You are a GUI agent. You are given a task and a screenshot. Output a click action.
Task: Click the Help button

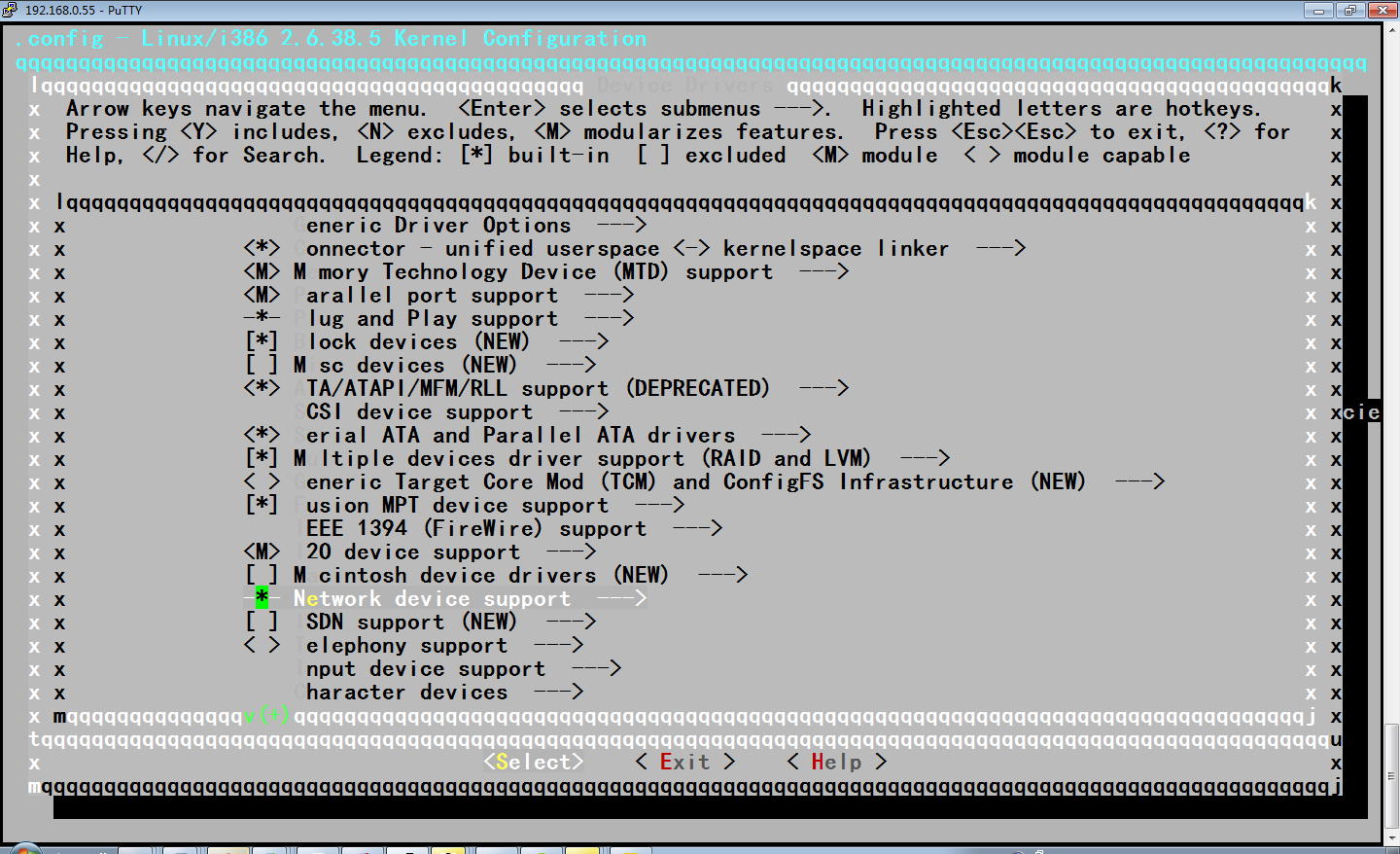(837, 763)
